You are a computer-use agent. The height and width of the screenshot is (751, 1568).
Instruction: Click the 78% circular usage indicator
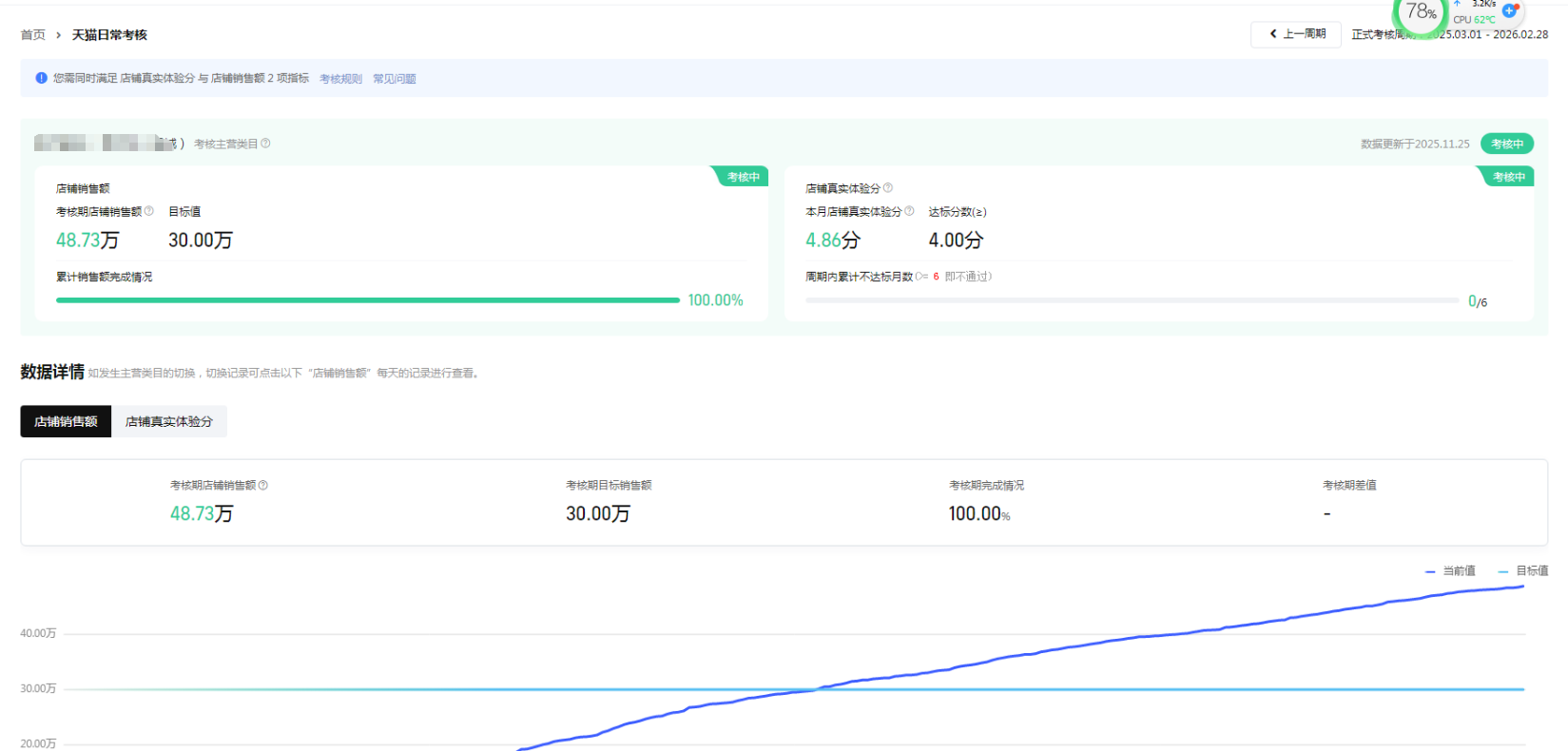(x=1421, y=13)
